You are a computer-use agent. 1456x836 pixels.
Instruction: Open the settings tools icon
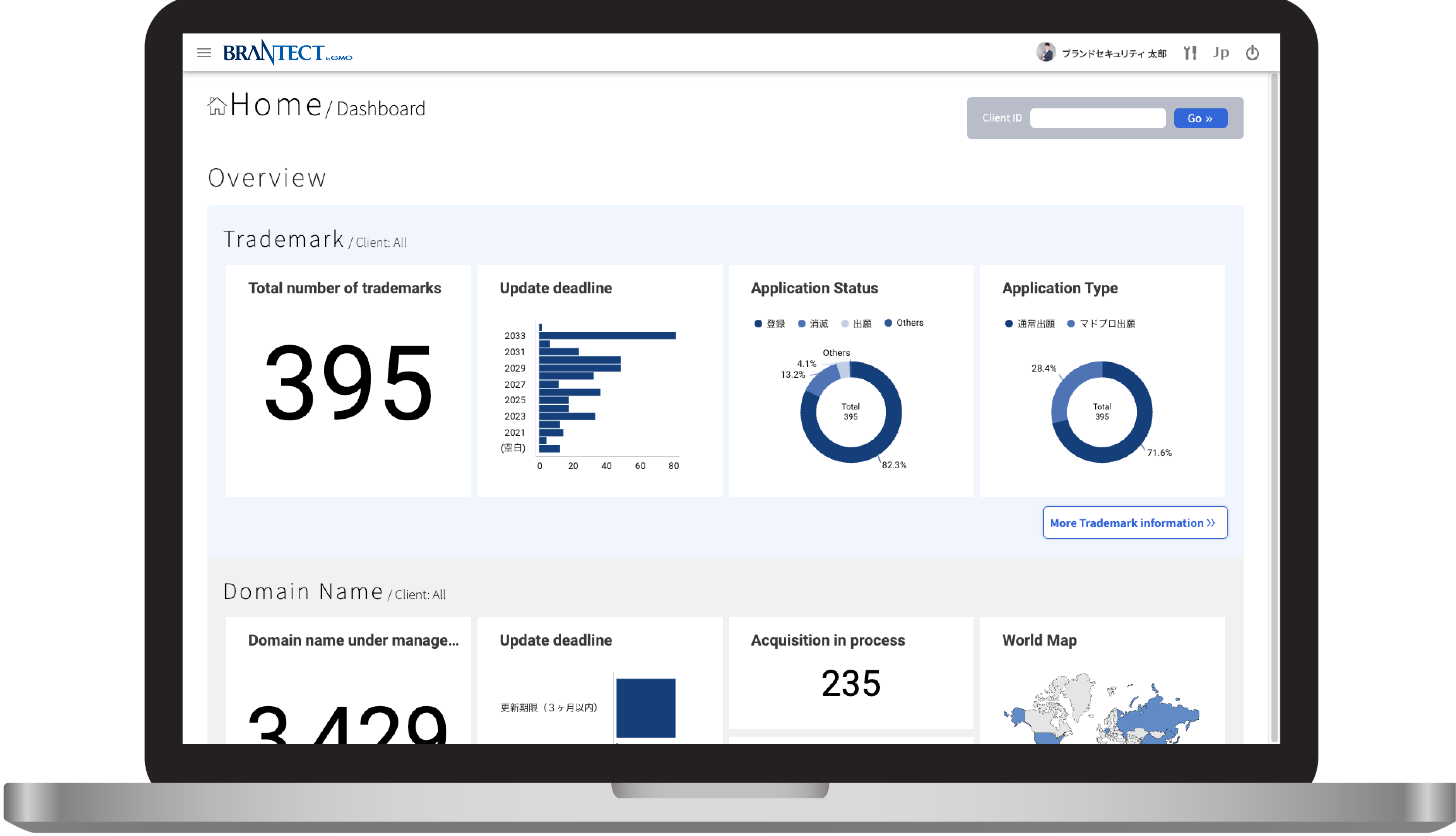(x=1190, y=53)
